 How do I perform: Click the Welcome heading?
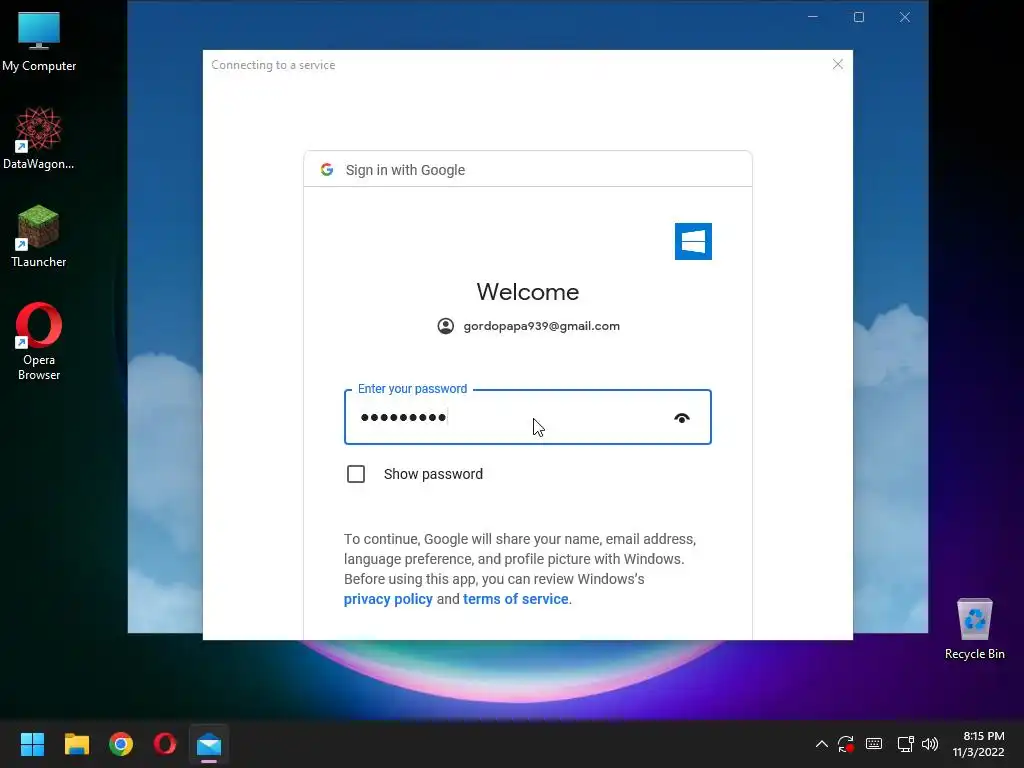point(528,292)
